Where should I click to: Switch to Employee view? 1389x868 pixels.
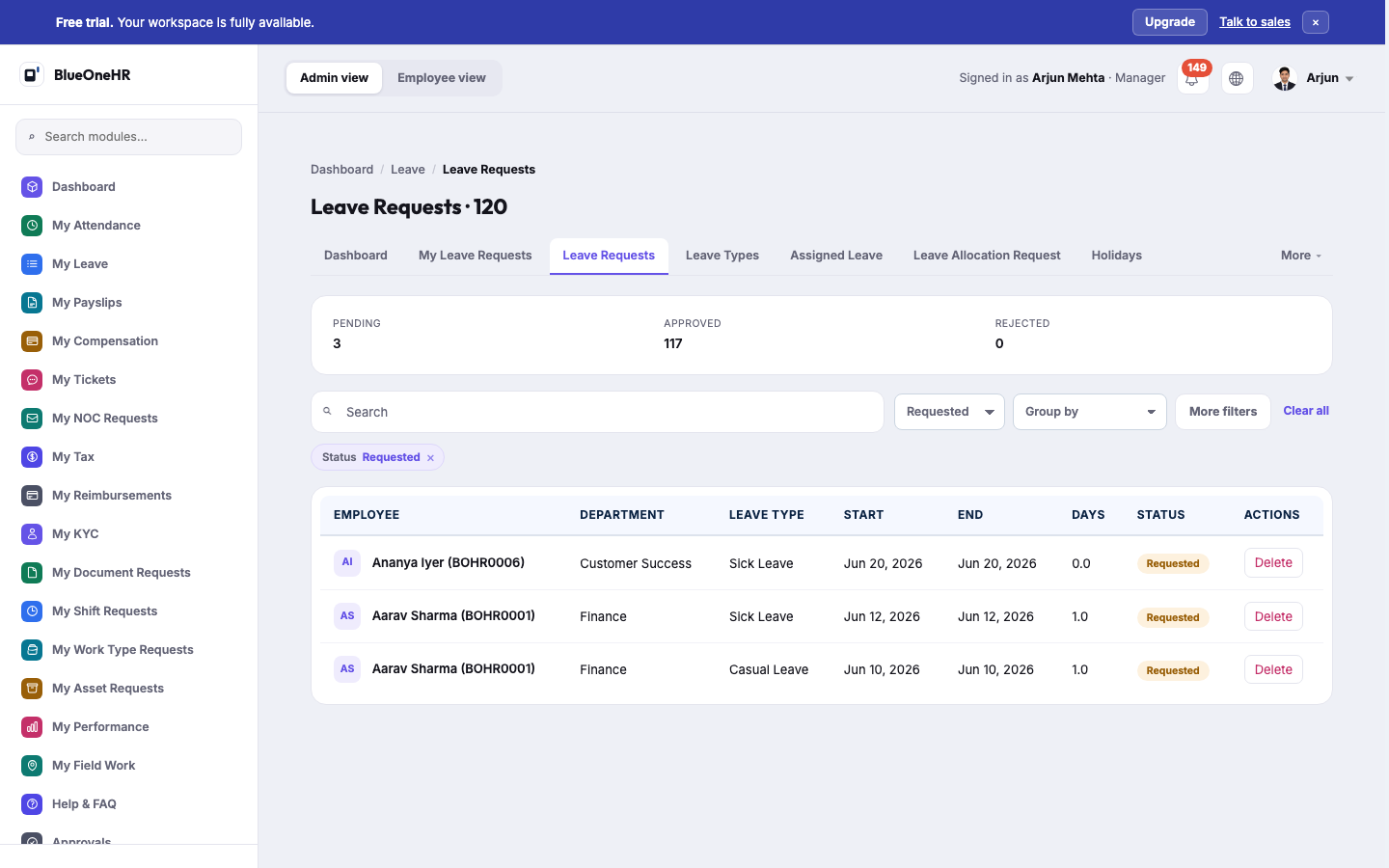[442, 78]
